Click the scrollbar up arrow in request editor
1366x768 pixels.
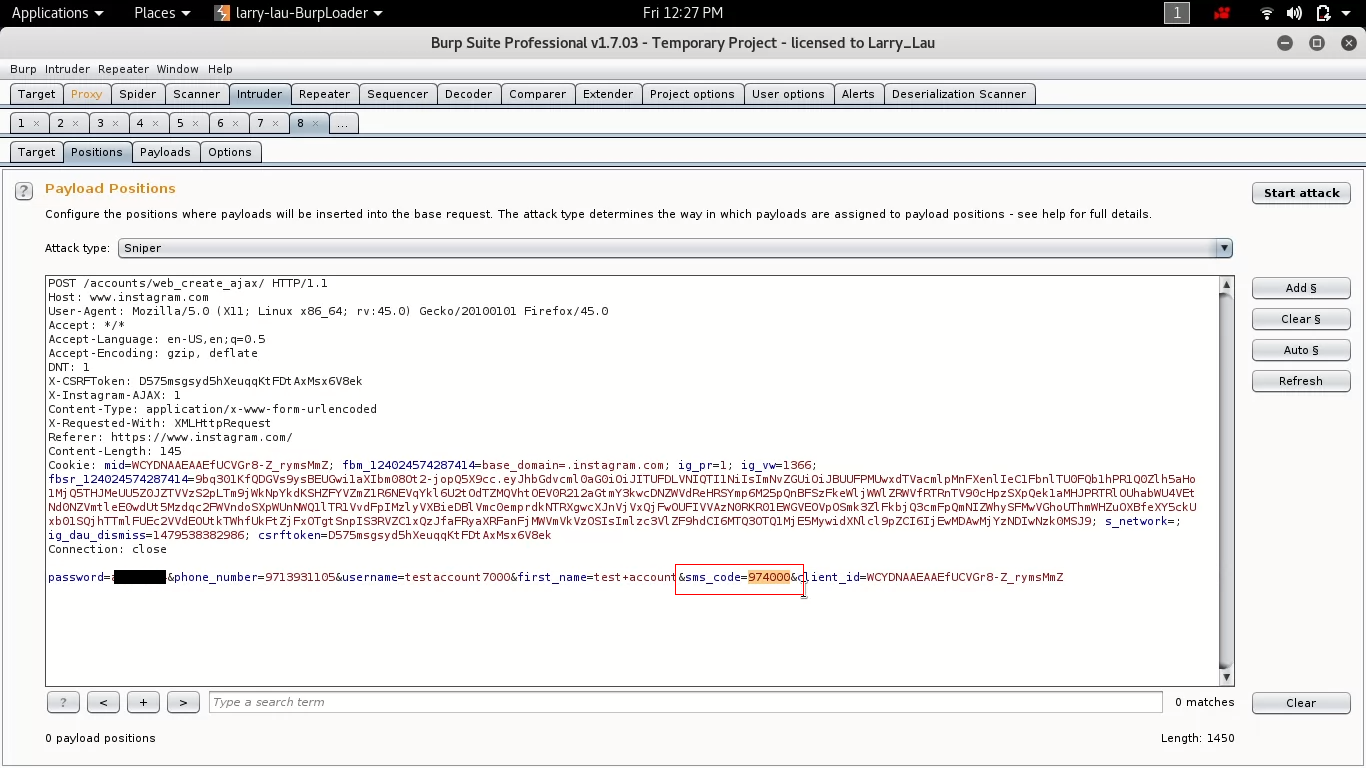pyautogui.click(x=1226, y=285)
